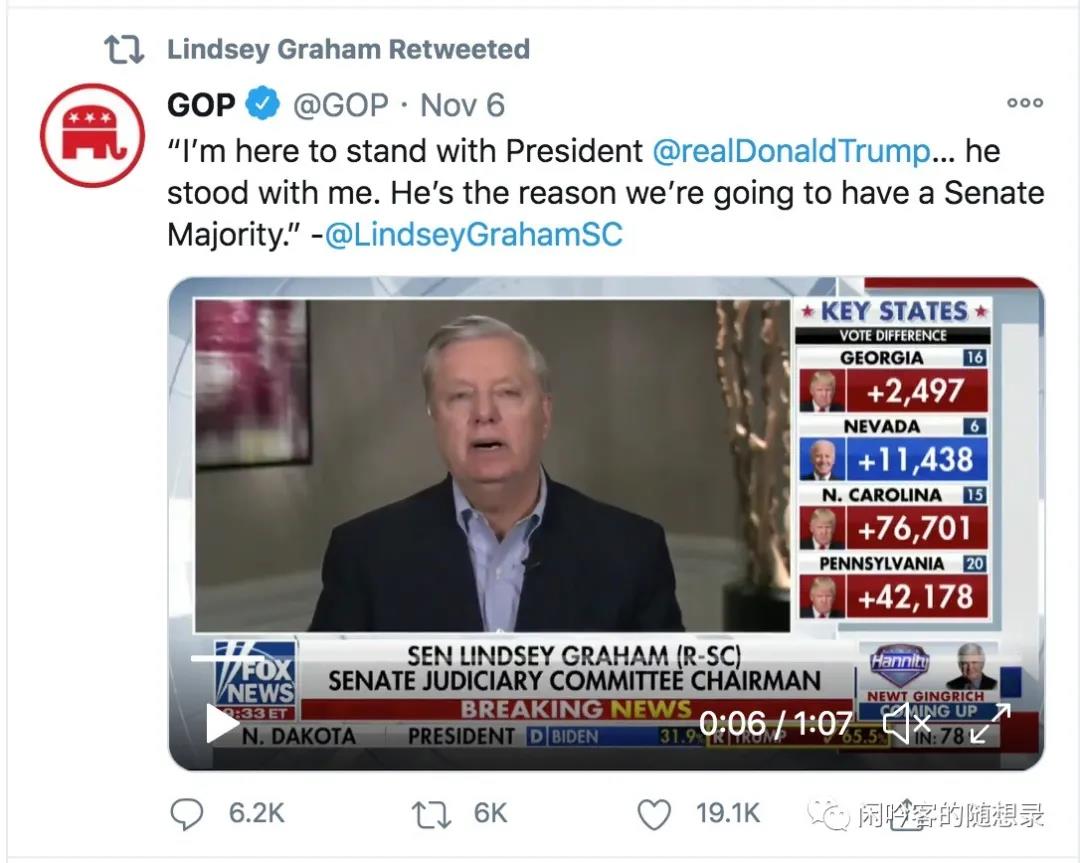Click the reply speech bubble icon
The width and height of the screenshot is (1080, 863).
click(x=186, y=814)
